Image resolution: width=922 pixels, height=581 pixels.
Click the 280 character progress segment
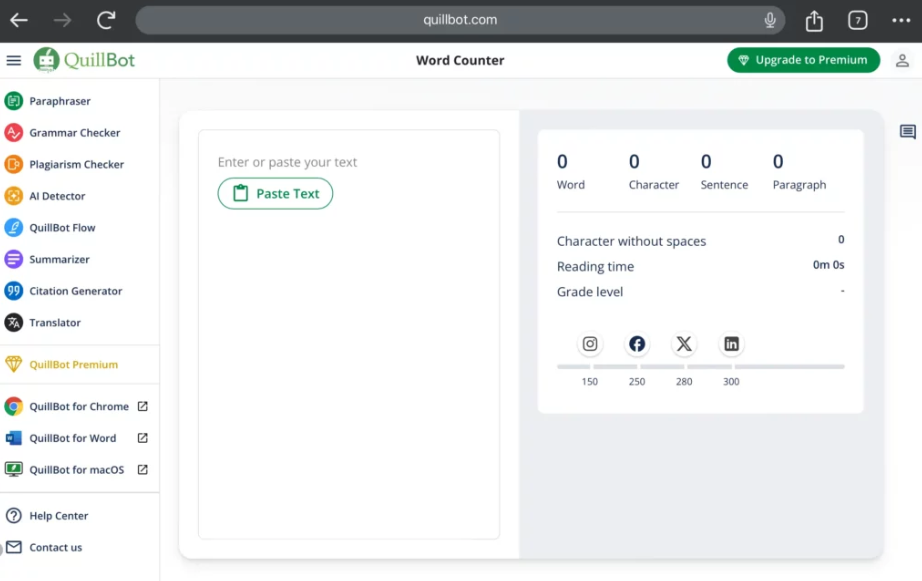tap(662, 366)
